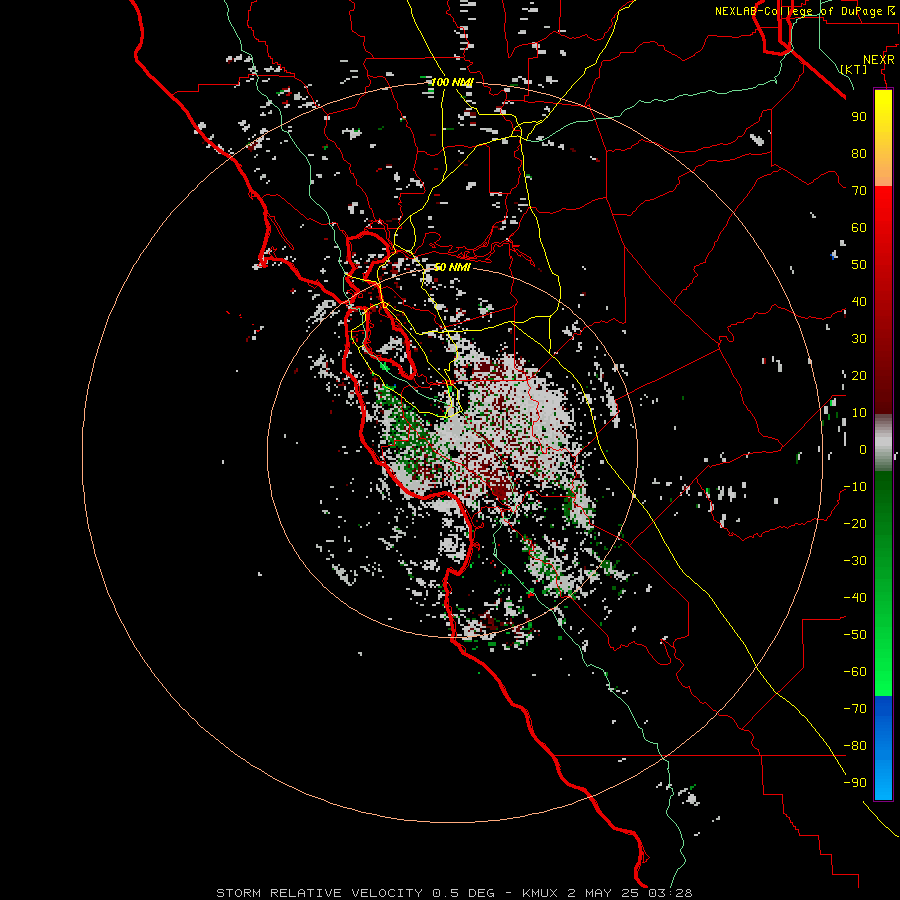This screenshot has height=900, width=900.
Task: Click the 100 NMI range ring label
Action: pyautogui.click(x=452, y=82)
